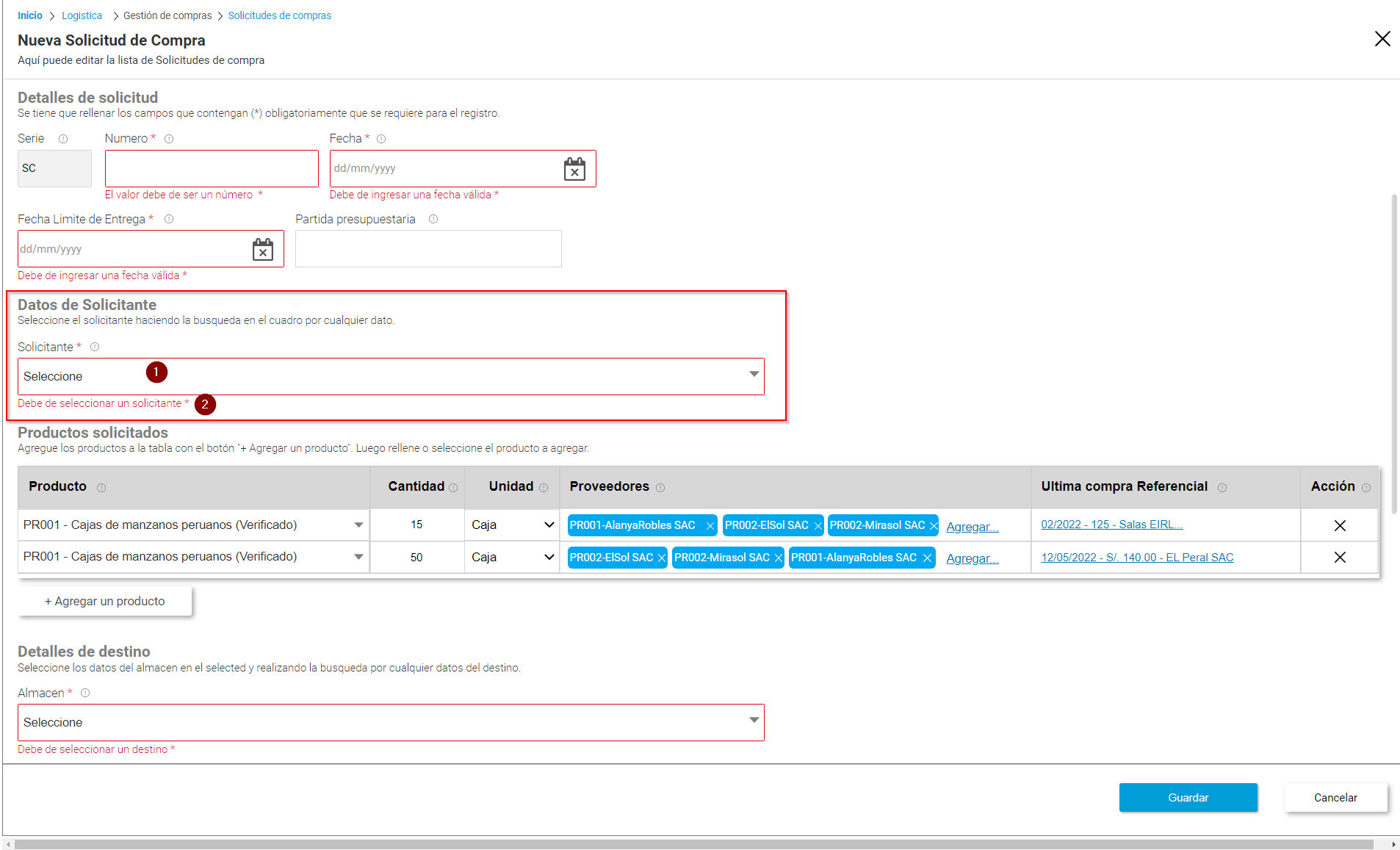1400x850 pixels.
Task: Remove PR001-AlanyaRobles SAC chip in first product row
Action: pyautogui.click(x=709, y=525)
